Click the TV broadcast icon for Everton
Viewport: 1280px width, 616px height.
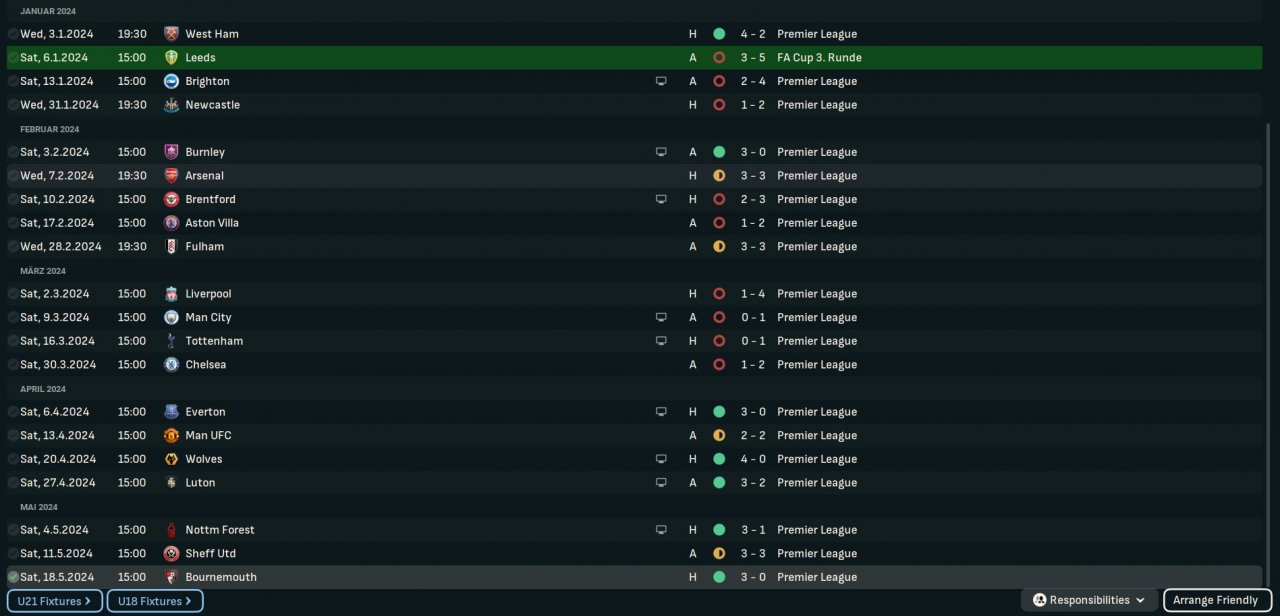click(661, 412)
